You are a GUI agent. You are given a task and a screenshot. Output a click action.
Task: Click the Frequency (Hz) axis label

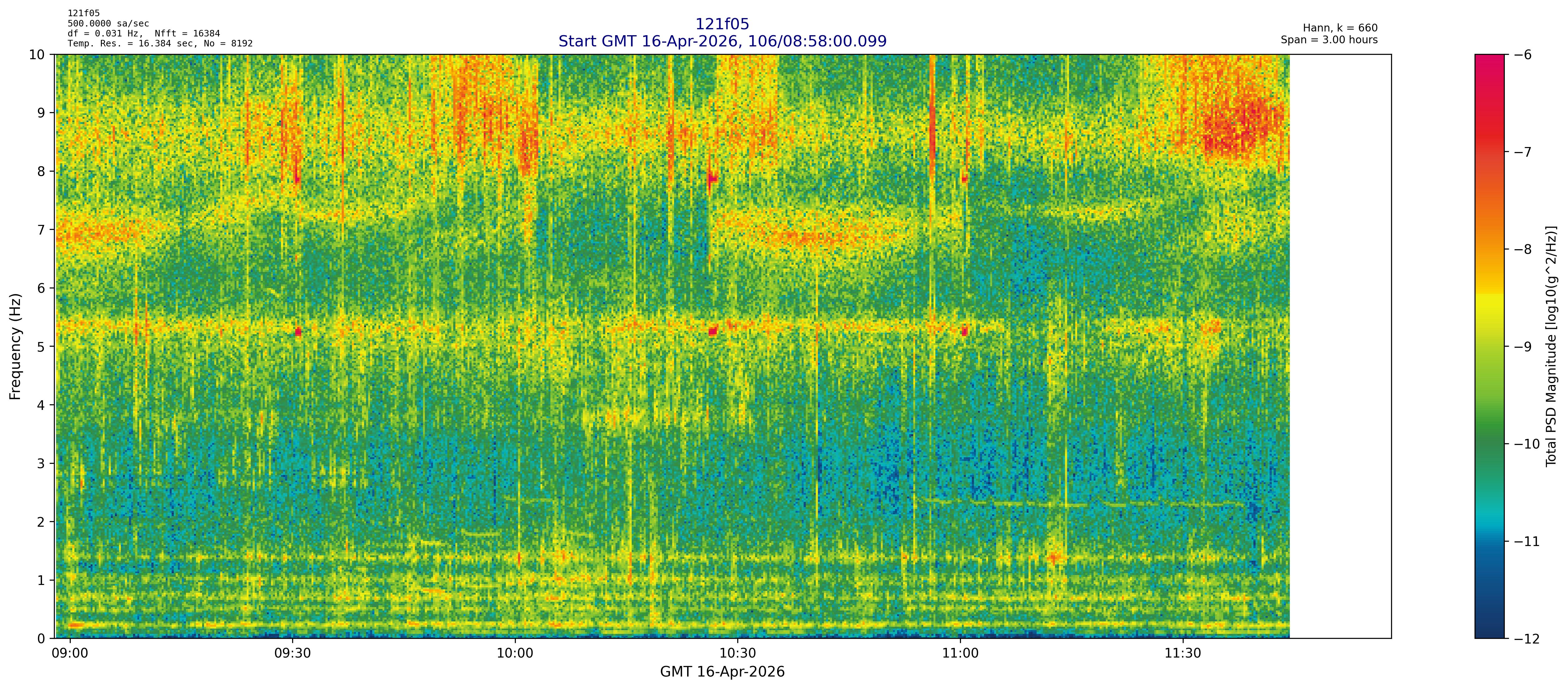coord(16,346)
